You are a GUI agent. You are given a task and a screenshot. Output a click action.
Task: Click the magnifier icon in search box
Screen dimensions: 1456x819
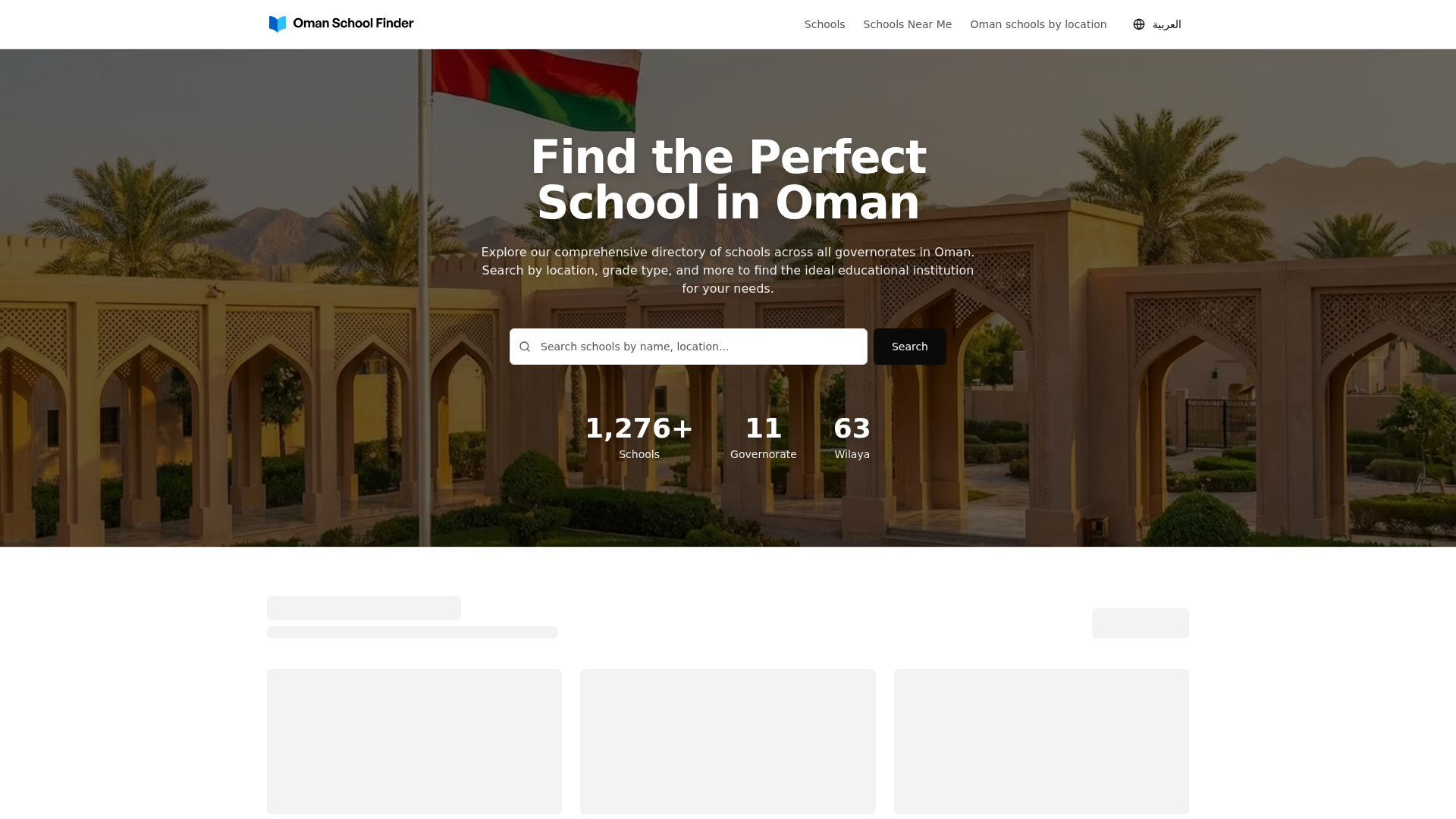pos(525,347)
